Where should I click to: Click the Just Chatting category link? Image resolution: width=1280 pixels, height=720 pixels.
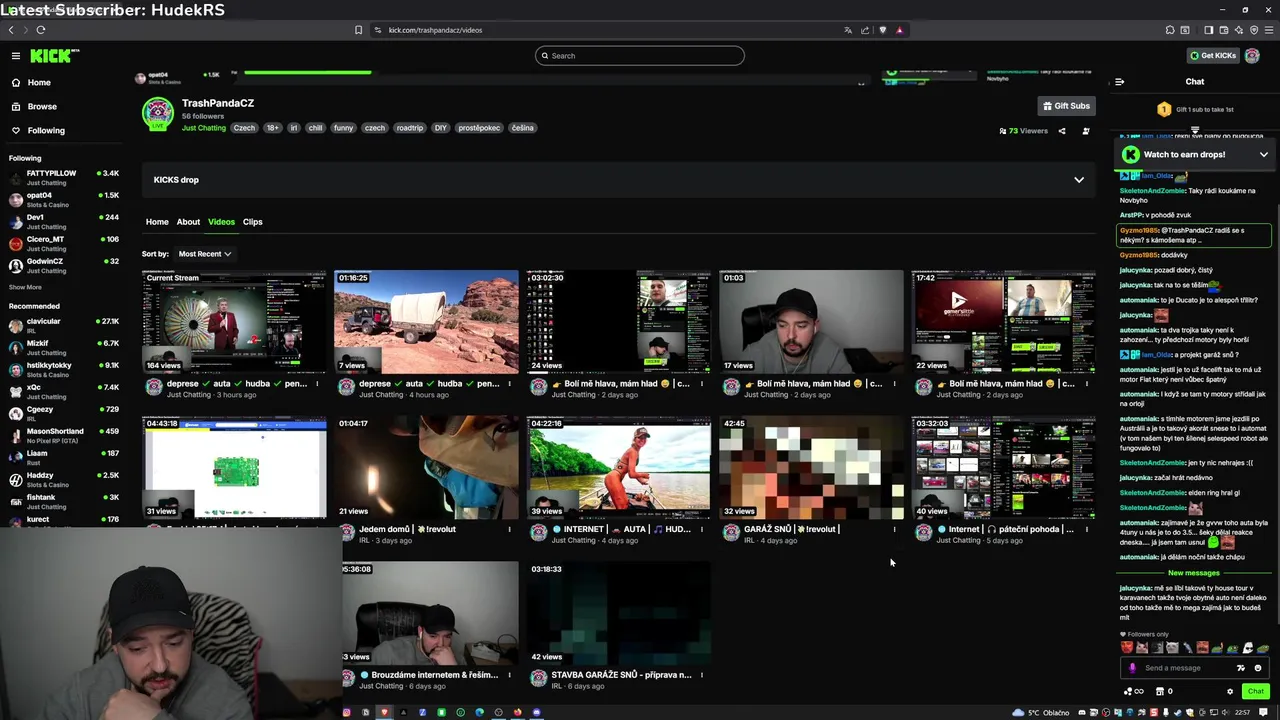[x=204, y=128]
